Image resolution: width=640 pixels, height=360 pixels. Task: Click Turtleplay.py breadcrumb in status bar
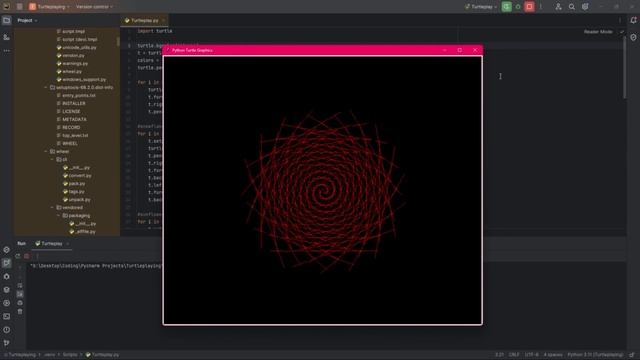(x=102, y=355)
